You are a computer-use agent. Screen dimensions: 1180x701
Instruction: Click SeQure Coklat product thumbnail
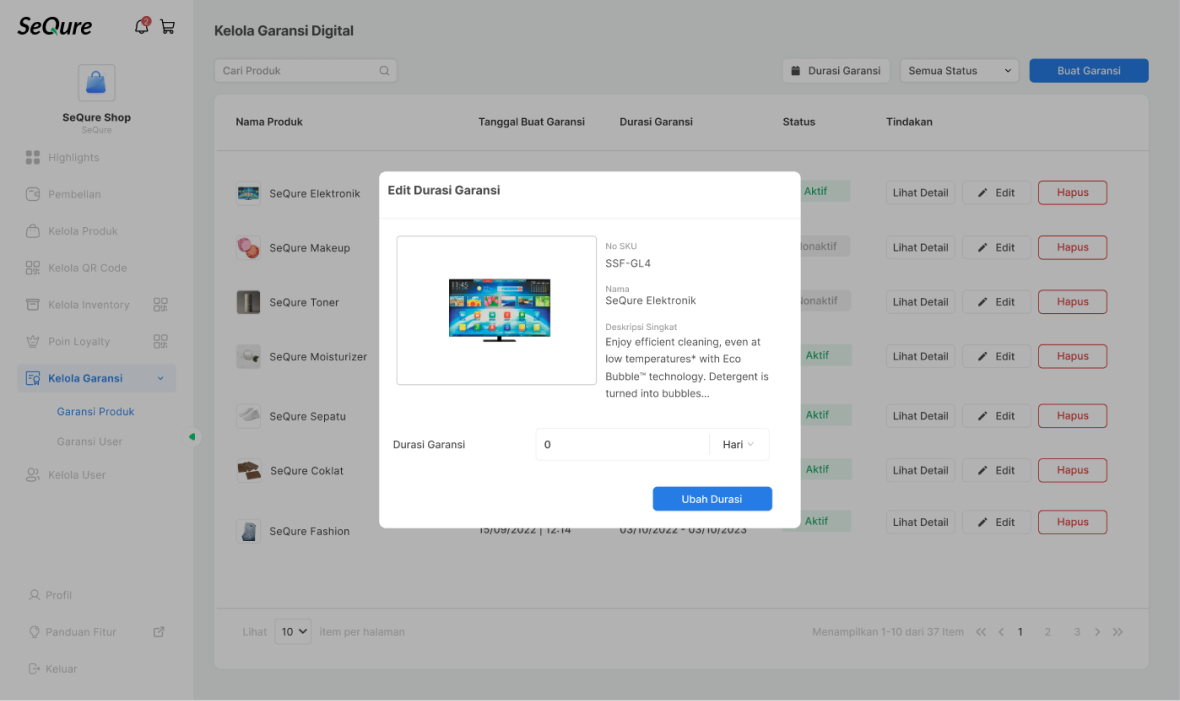(x=249, y=471)
